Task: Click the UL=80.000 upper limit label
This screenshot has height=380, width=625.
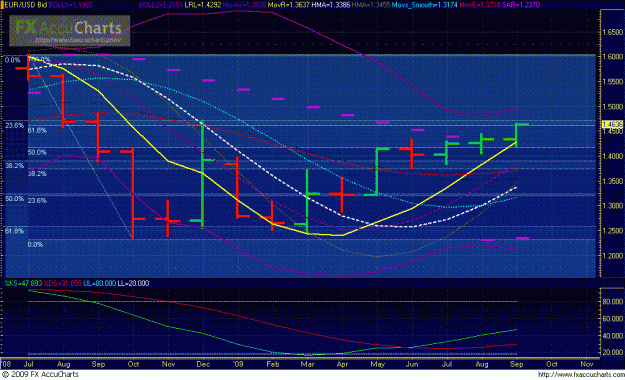Action: coord(100,283)
